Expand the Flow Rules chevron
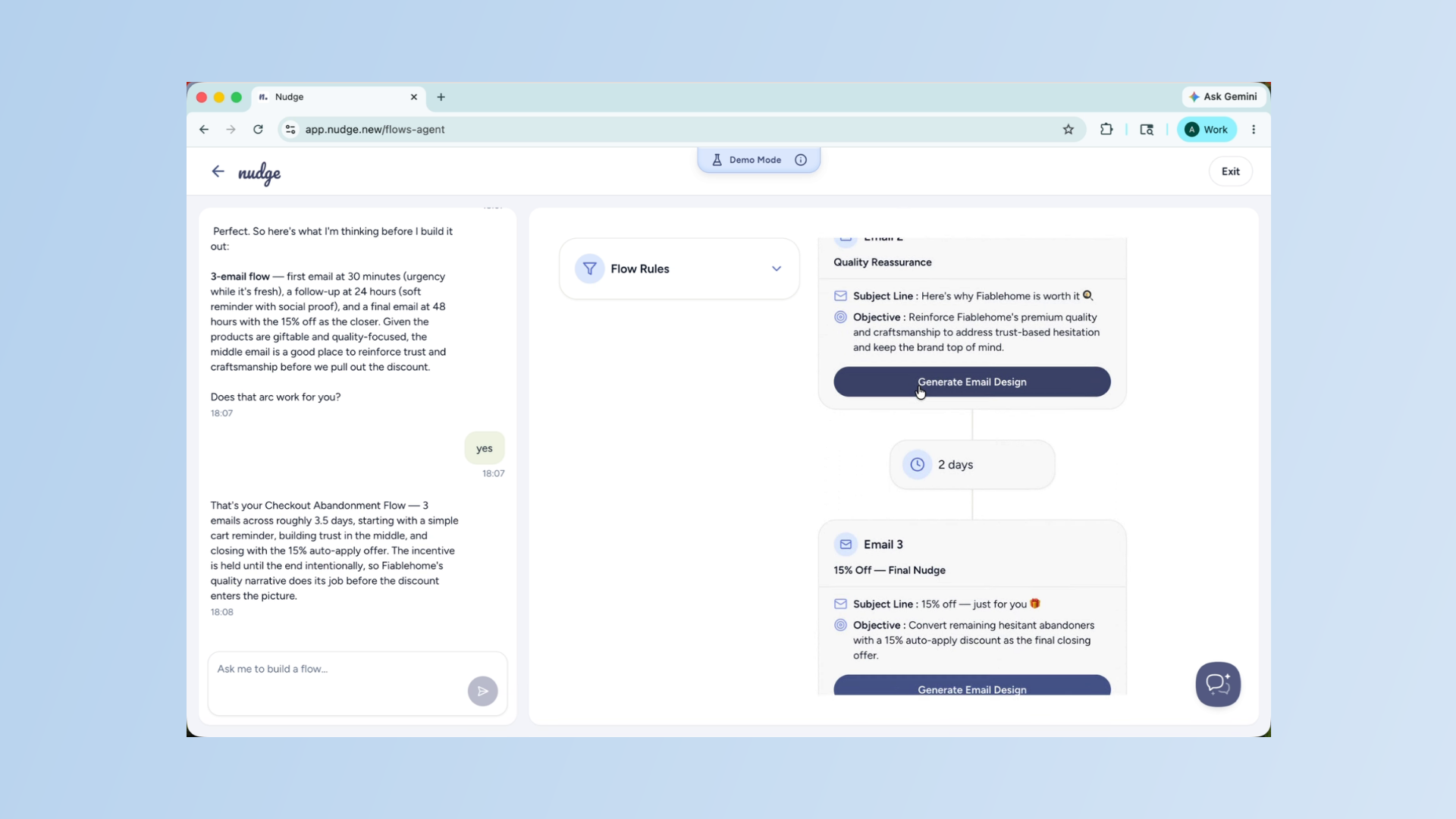This screenshot has width=1456, height=819. click(x=777, y=268)
